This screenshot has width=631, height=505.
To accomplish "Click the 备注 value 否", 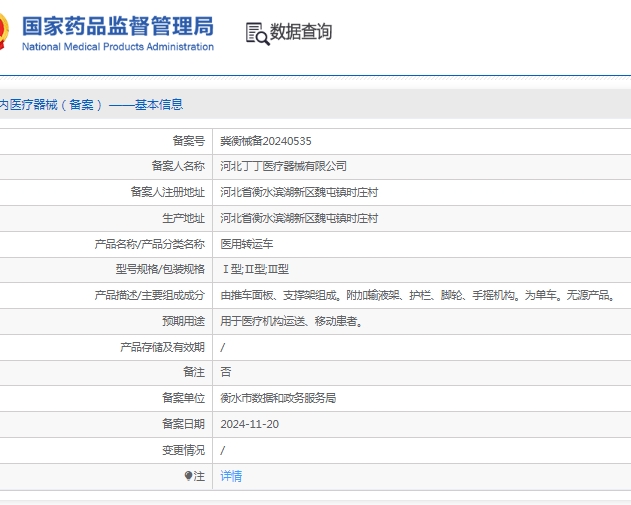I will click(x=226, y=372).
